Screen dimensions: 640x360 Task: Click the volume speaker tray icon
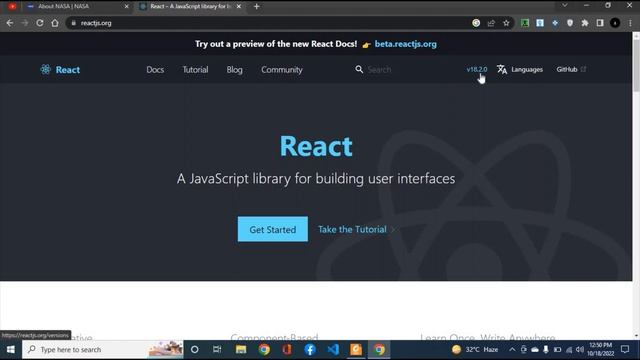tap(580, 349)
